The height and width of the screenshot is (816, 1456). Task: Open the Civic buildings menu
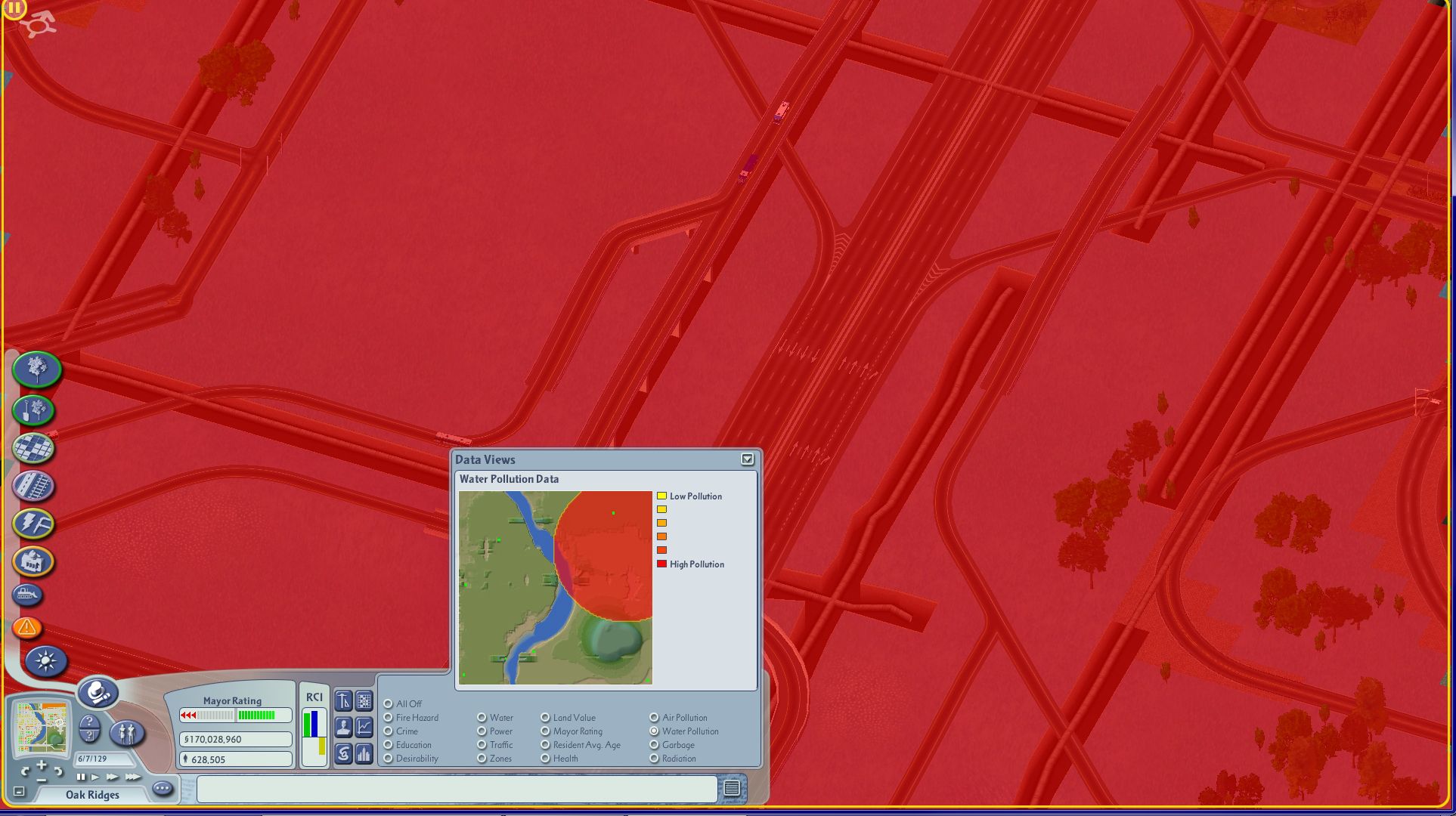(34, 561)
